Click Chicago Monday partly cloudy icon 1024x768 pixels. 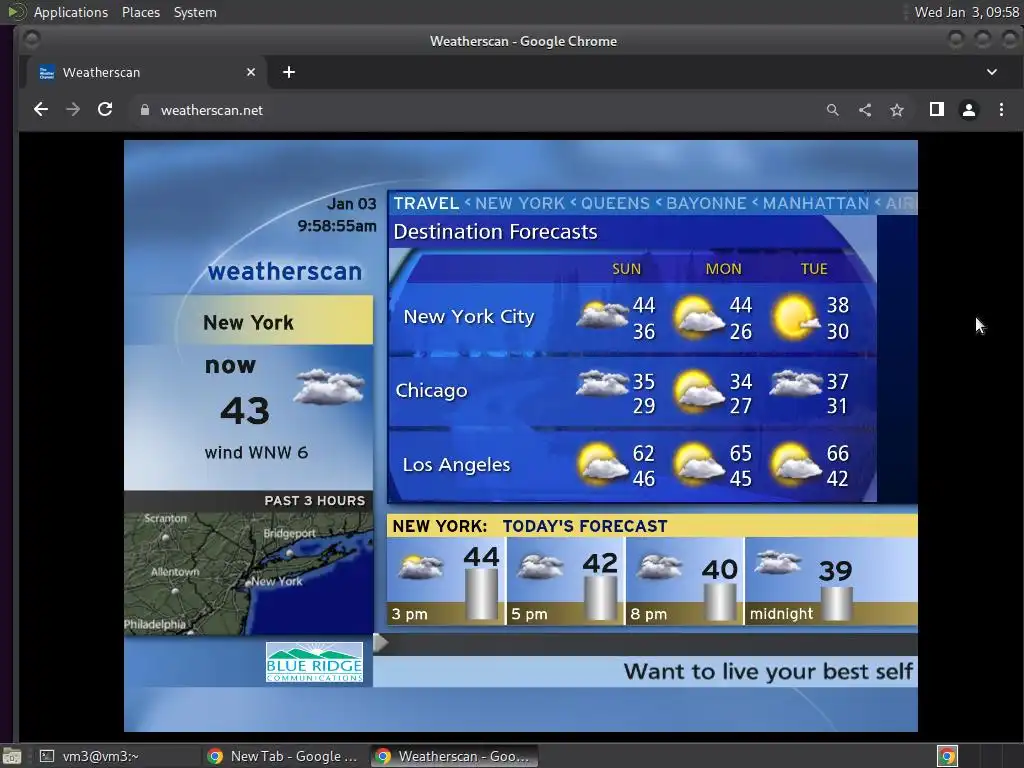(x=699, y=392)
